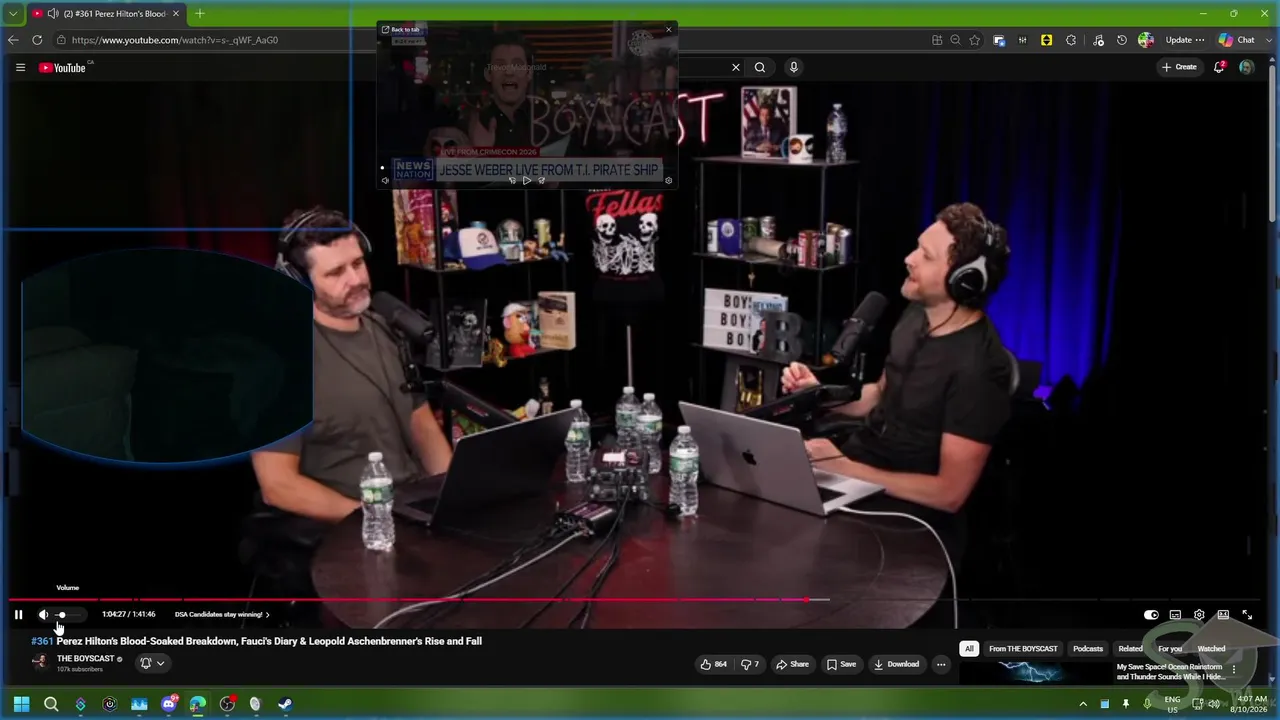Select the 'Related' filter chip
The height and width of the screenshot is (720, 1280).
tap(1130, 649)
